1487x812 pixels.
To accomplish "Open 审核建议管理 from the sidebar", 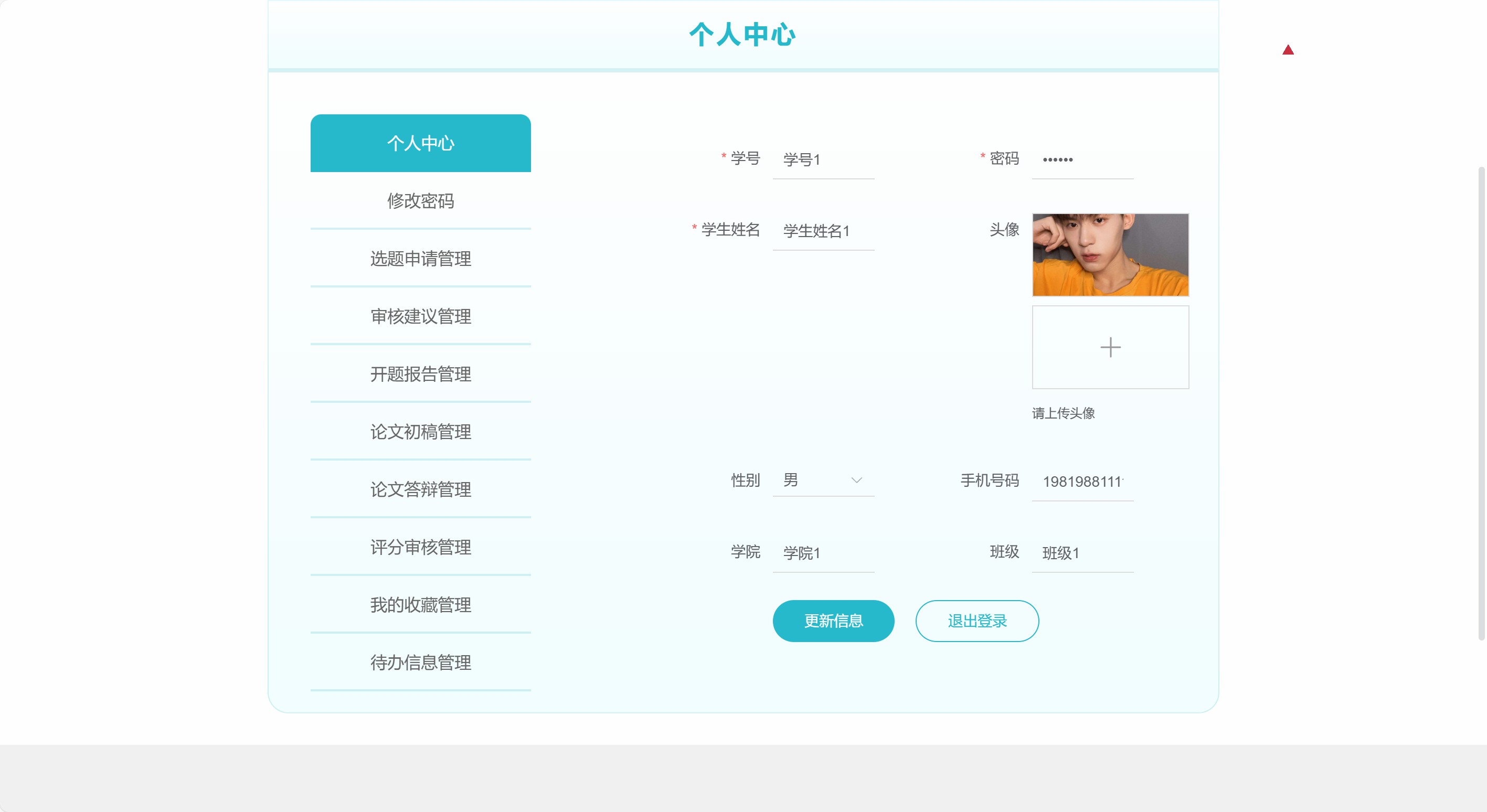I will (x=420, y=316).
